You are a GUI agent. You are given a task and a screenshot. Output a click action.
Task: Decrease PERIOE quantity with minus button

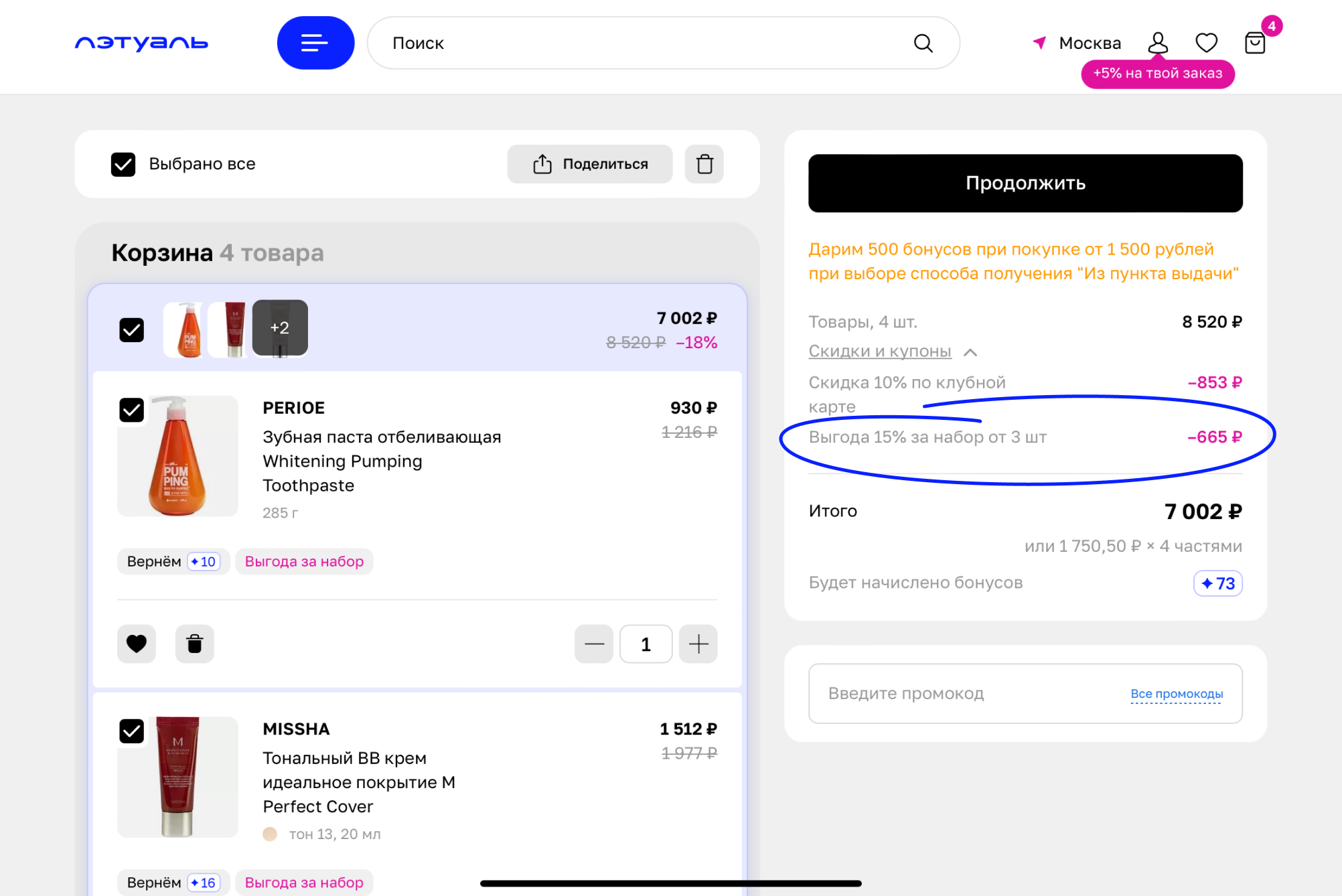click(x=594, y=644)
